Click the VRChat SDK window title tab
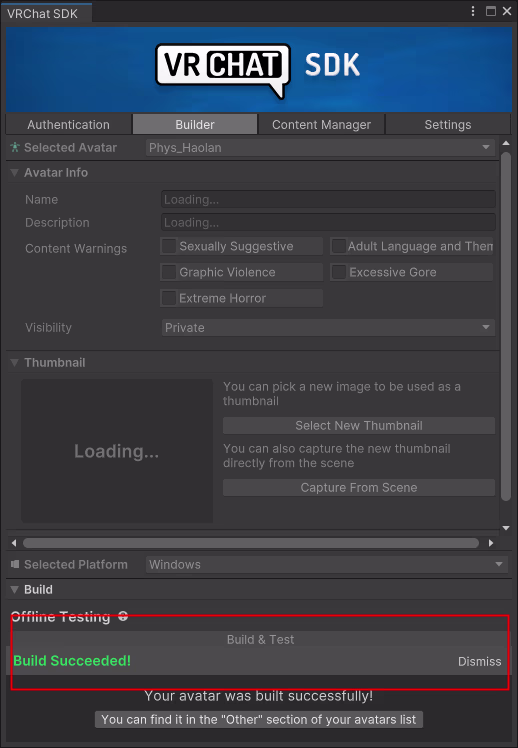This screenshot has width=518, height=748. (x=46, y=13)
